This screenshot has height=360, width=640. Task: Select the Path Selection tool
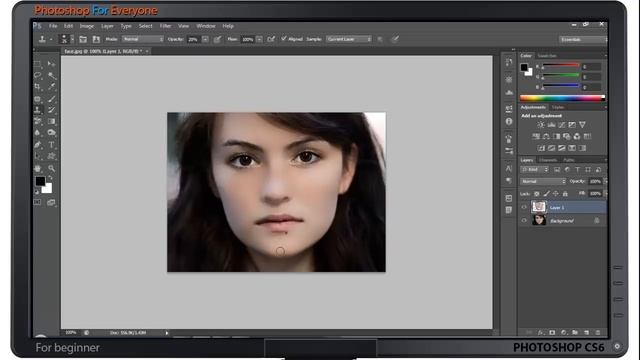coord(38,156)
